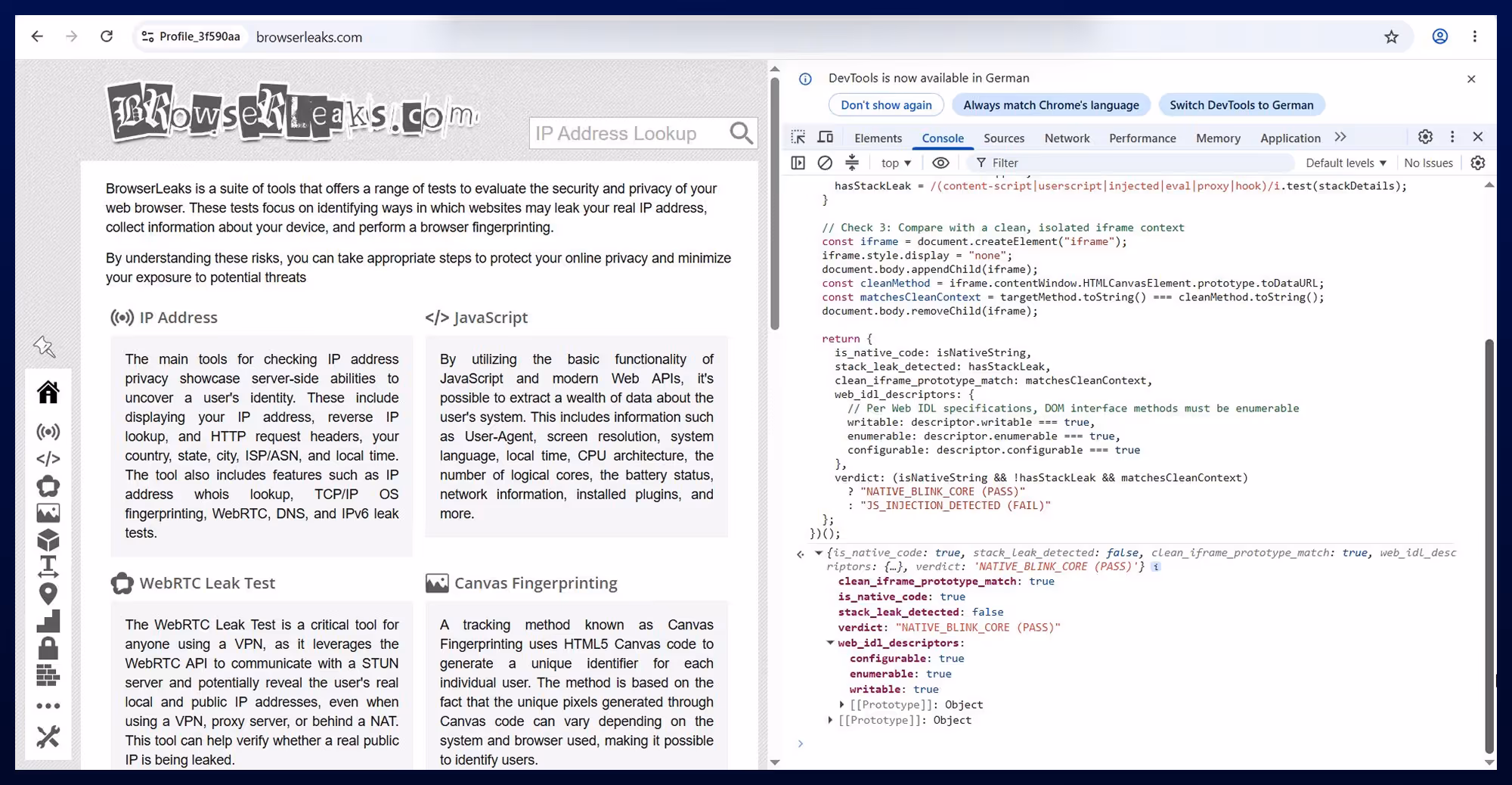
Task: Expand the outer [[Prototype]]: Object entry
Action: coord(830,720)
